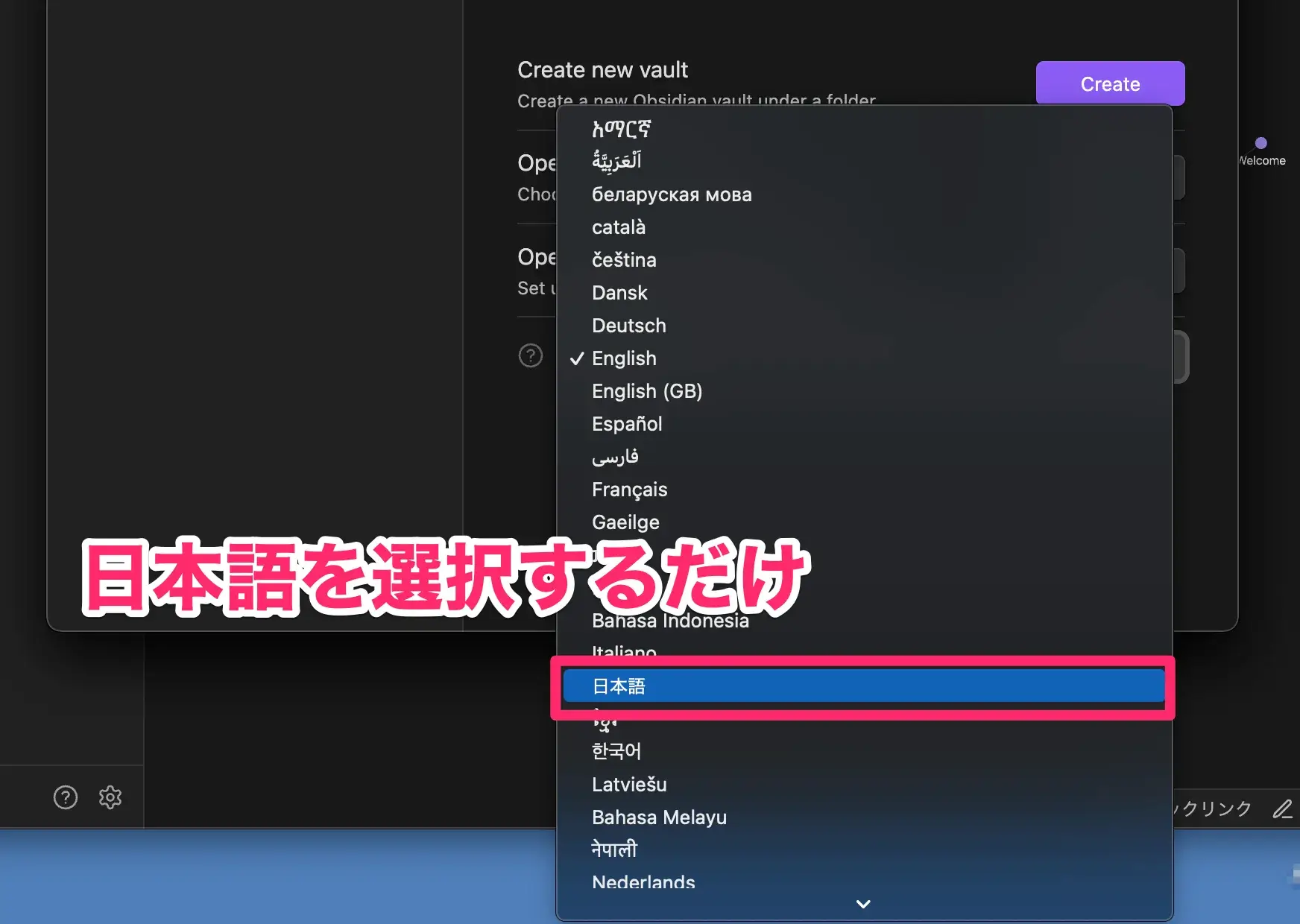
Task: Select नेपाली language option
Action: (865, 849)
